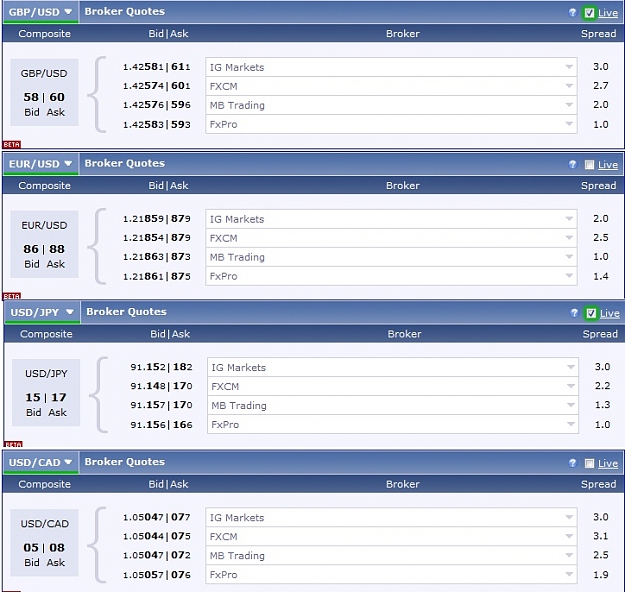Click quote 1.42576 | 596 for MB Trading
Image resolution: width=625 pixels, height=592 pixels.
(157, 105)
